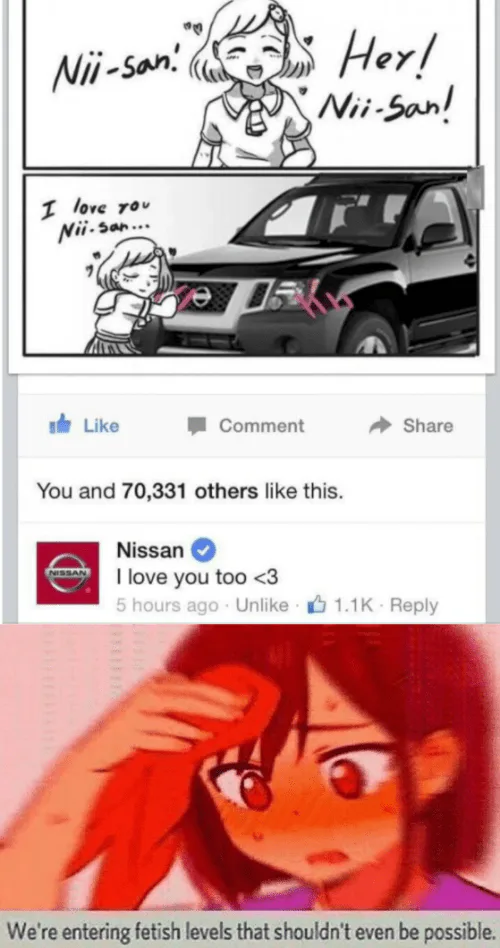Click the Comment speech bubble icon
This screenshot has width=500, height=948.
point(197,426)
